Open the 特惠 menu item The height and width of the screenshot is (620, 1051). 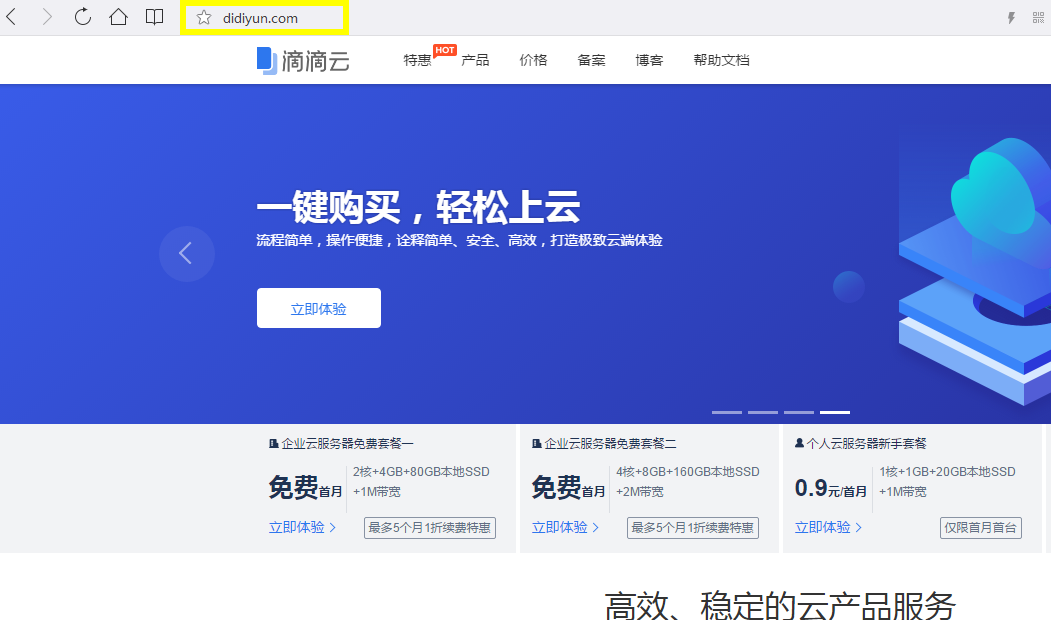(x=417, y=60)
